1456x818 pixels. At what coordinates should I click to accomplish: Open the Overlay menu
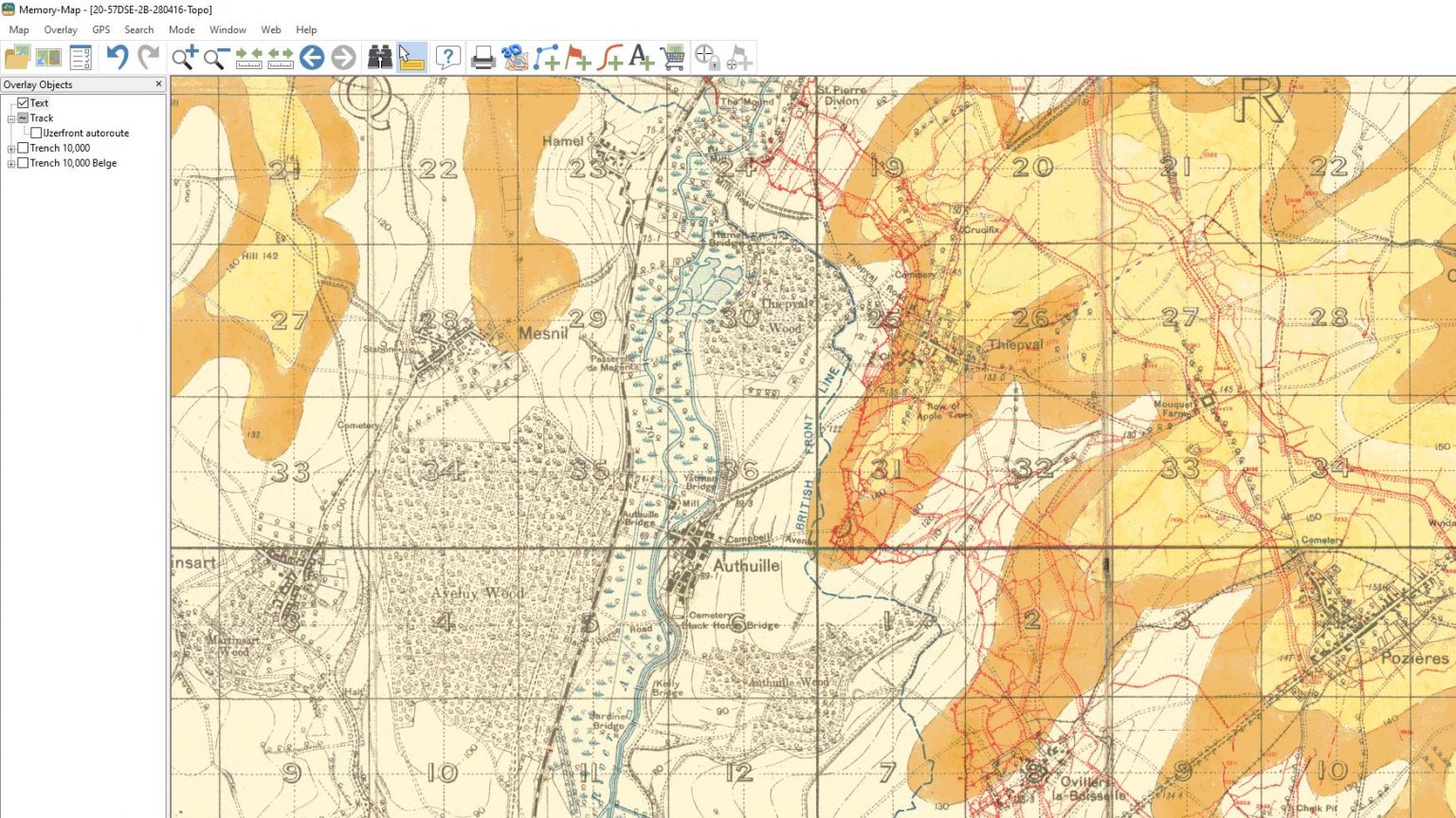tap(61, 29)
